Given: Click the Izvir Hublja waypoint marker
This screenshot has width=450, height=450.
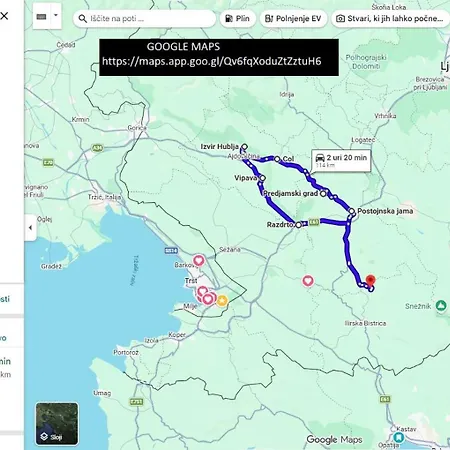Looking at the screenshot, I should (x=244, y=147).
